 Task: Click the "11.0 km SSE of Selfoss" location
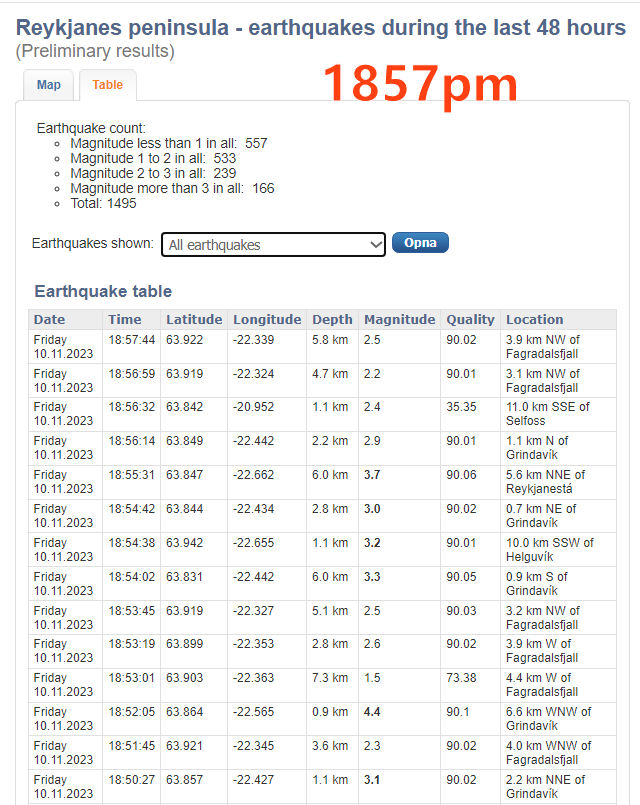(547, 414)
